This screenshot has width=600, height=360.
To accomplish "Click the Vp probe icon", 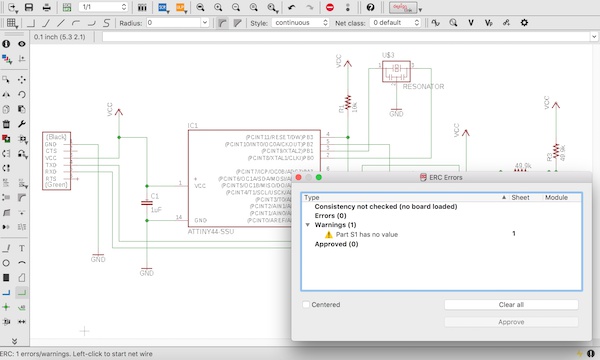I will [488, 23].
